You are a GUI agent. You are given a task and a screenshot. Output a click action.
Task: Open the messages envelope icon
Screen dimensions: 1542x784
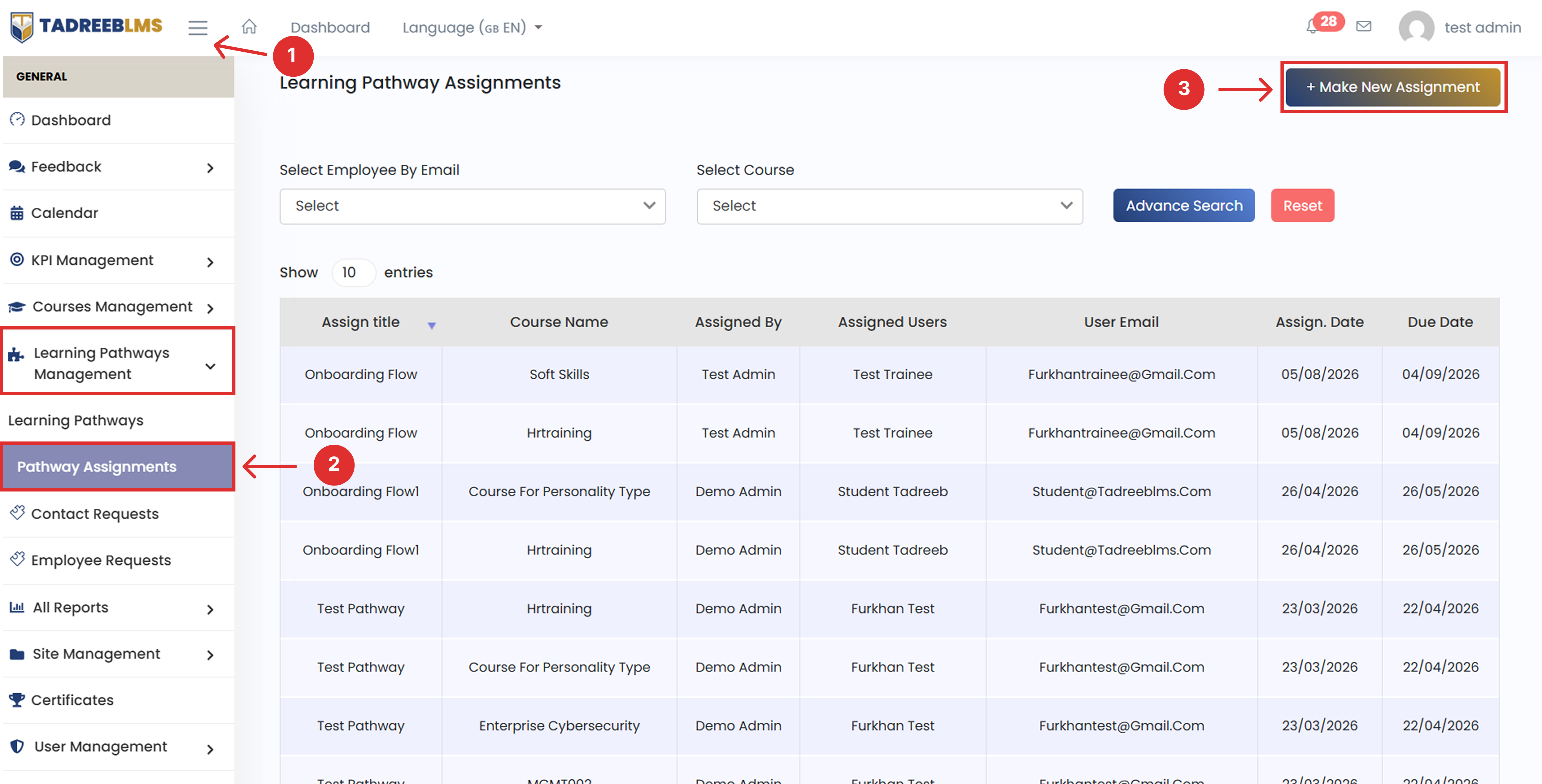[1364, 26]
